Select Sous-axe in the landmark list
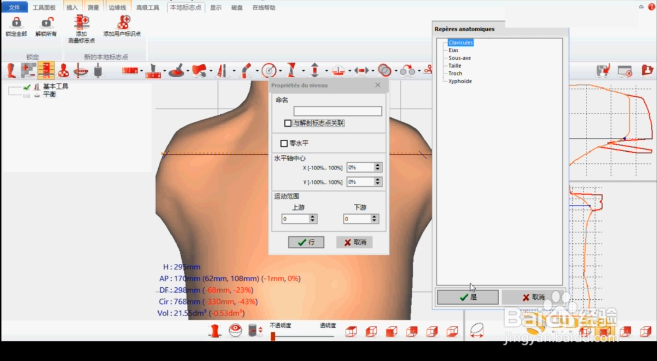This screenshot has width=657, height=361. pos(459,58)
